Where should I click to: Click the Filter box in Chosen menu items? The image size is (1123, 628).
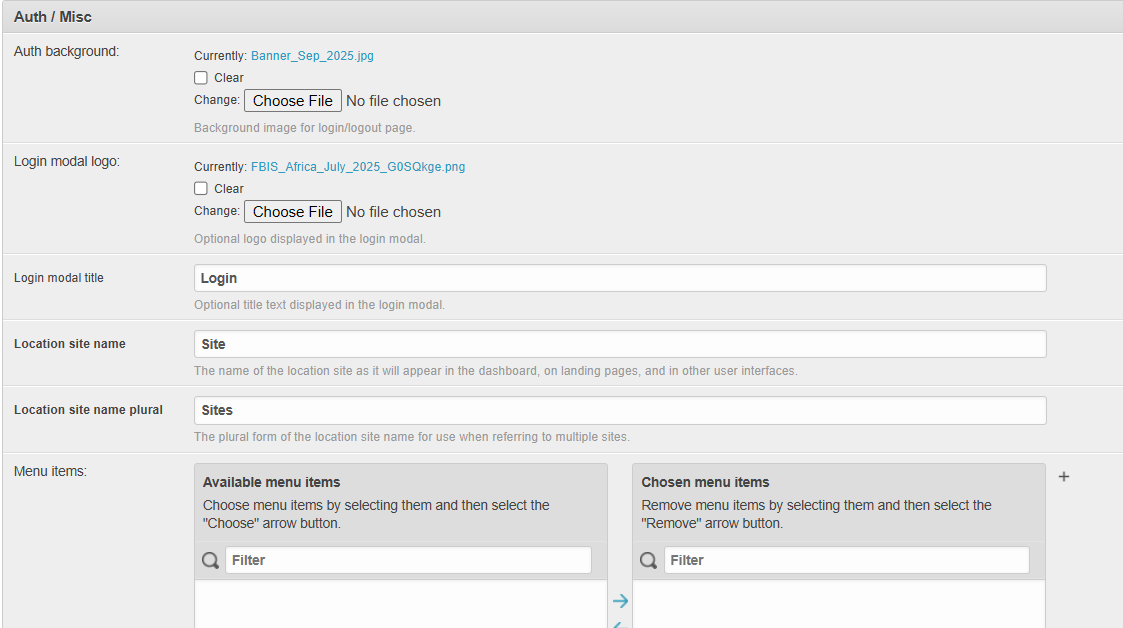click(846, 559)
